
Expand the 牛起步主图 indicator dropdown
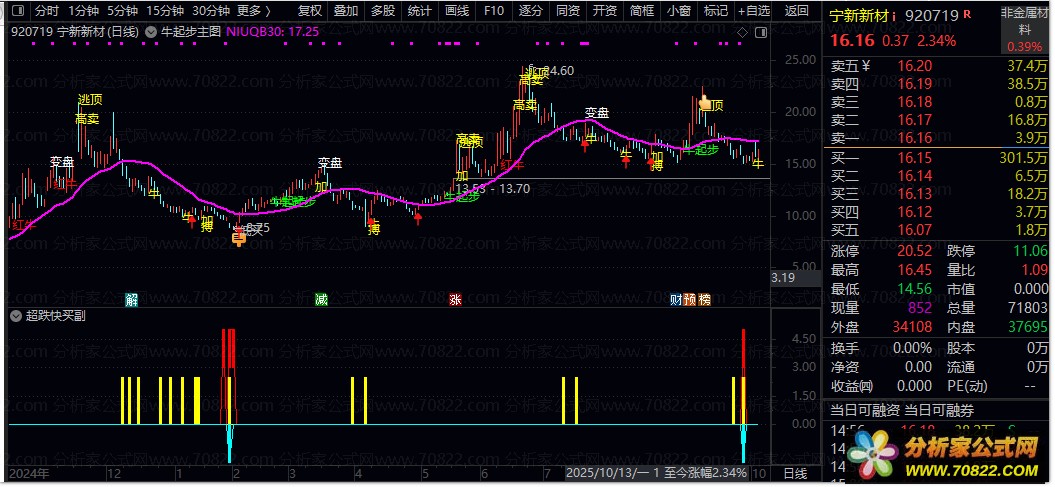(151, 32)
